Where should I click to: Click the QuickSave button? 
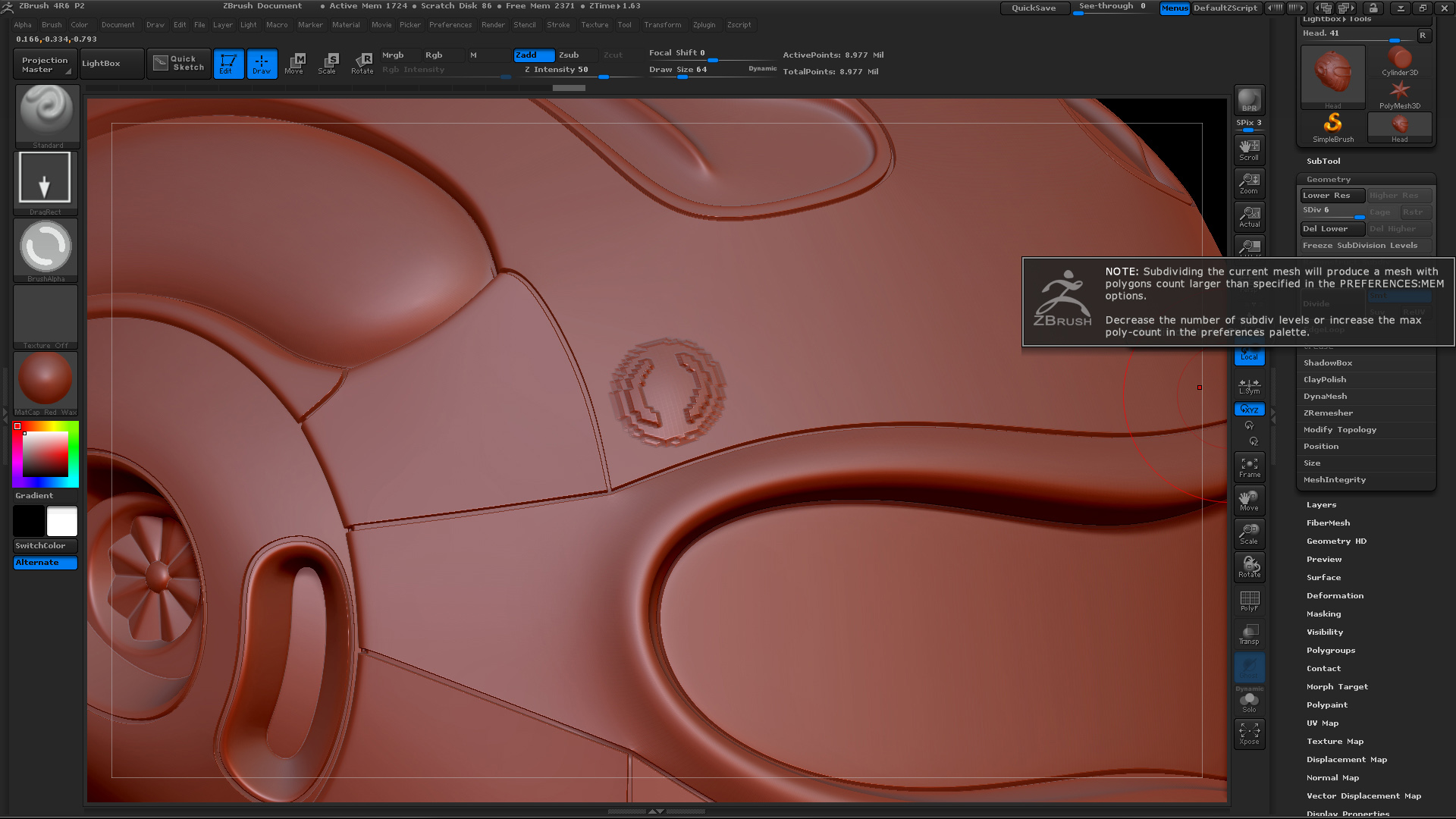click(x=1034, y=8)
